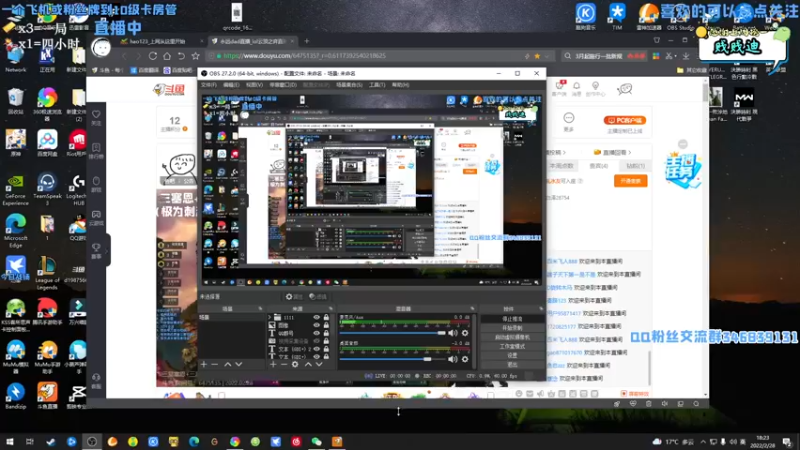The width and height of the screenshot is (800, 450).
Task: Toggle visibility eye of QQ群号 text source
Action: tap(316, 333)
